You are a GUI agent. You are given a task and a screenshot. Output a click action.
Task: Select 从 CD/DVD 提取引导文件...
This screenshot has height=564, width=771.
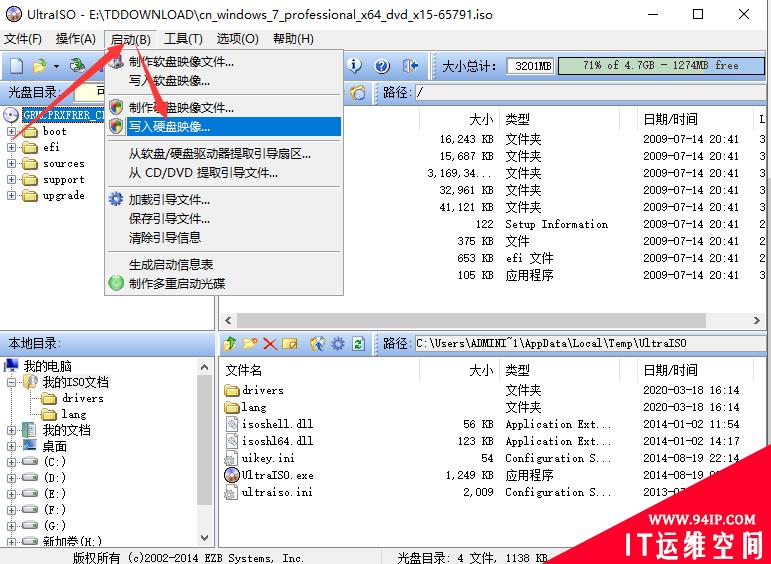(224, 173)
